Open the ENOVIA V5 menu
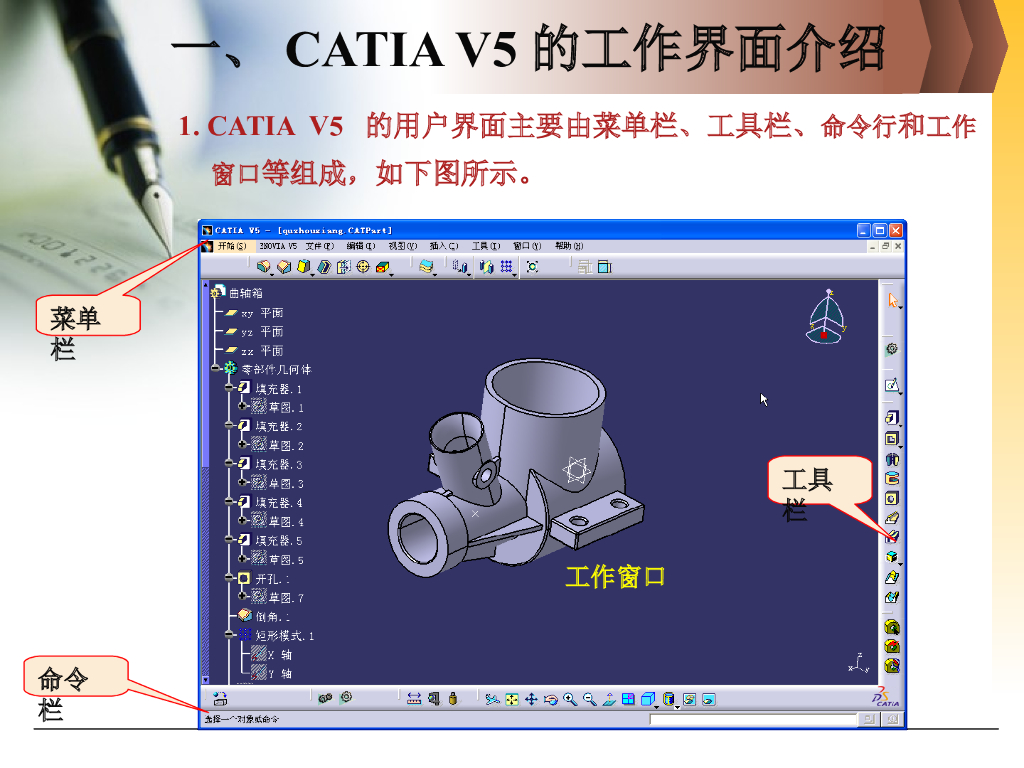The image size is (1024, 768). pyautogui.click(x=278, y=246)
